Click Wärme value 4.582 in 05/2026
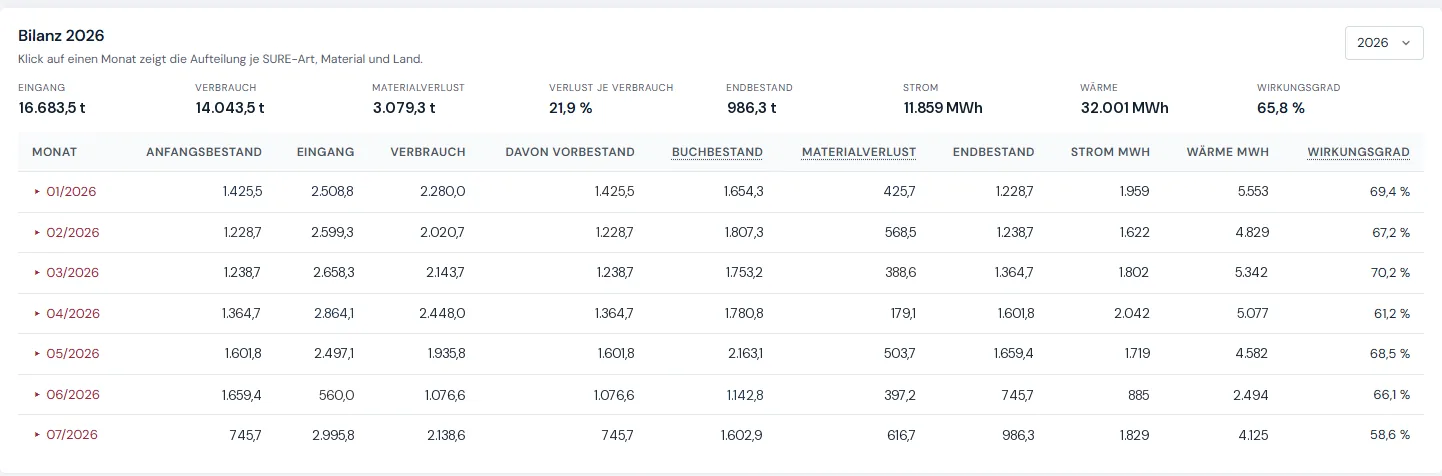 pos(1252,354)
